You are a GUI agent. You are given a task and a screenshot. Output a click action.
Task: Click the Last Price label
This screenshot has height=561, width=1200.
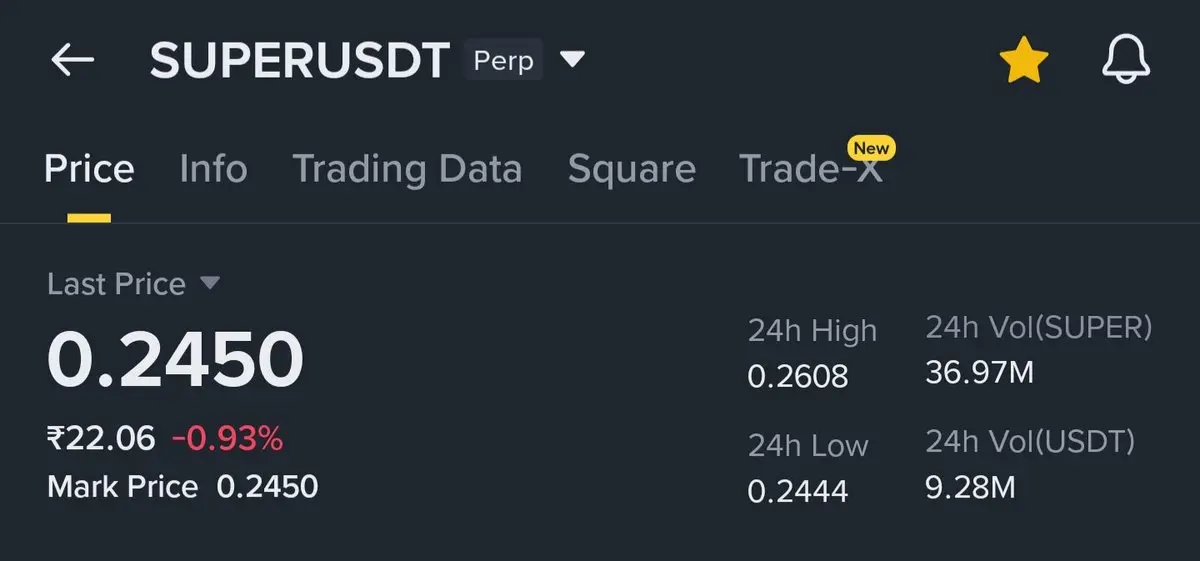pos(116,284)
